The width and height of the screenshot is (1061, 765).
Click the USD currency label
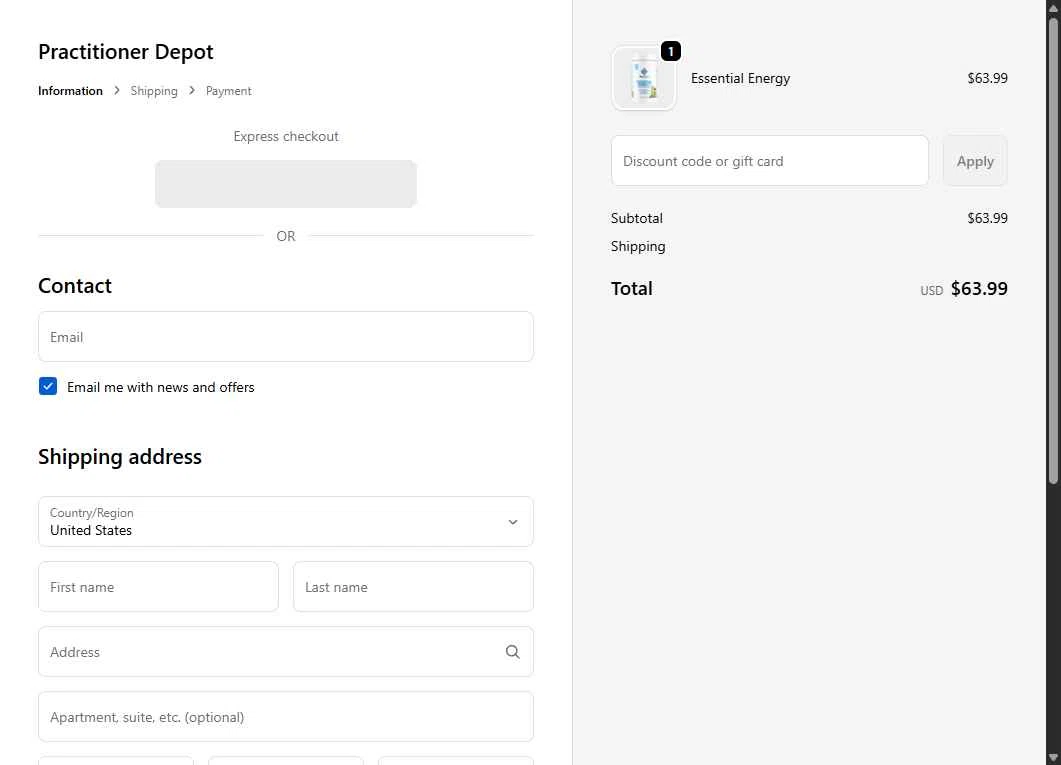(x=931, y=291)
